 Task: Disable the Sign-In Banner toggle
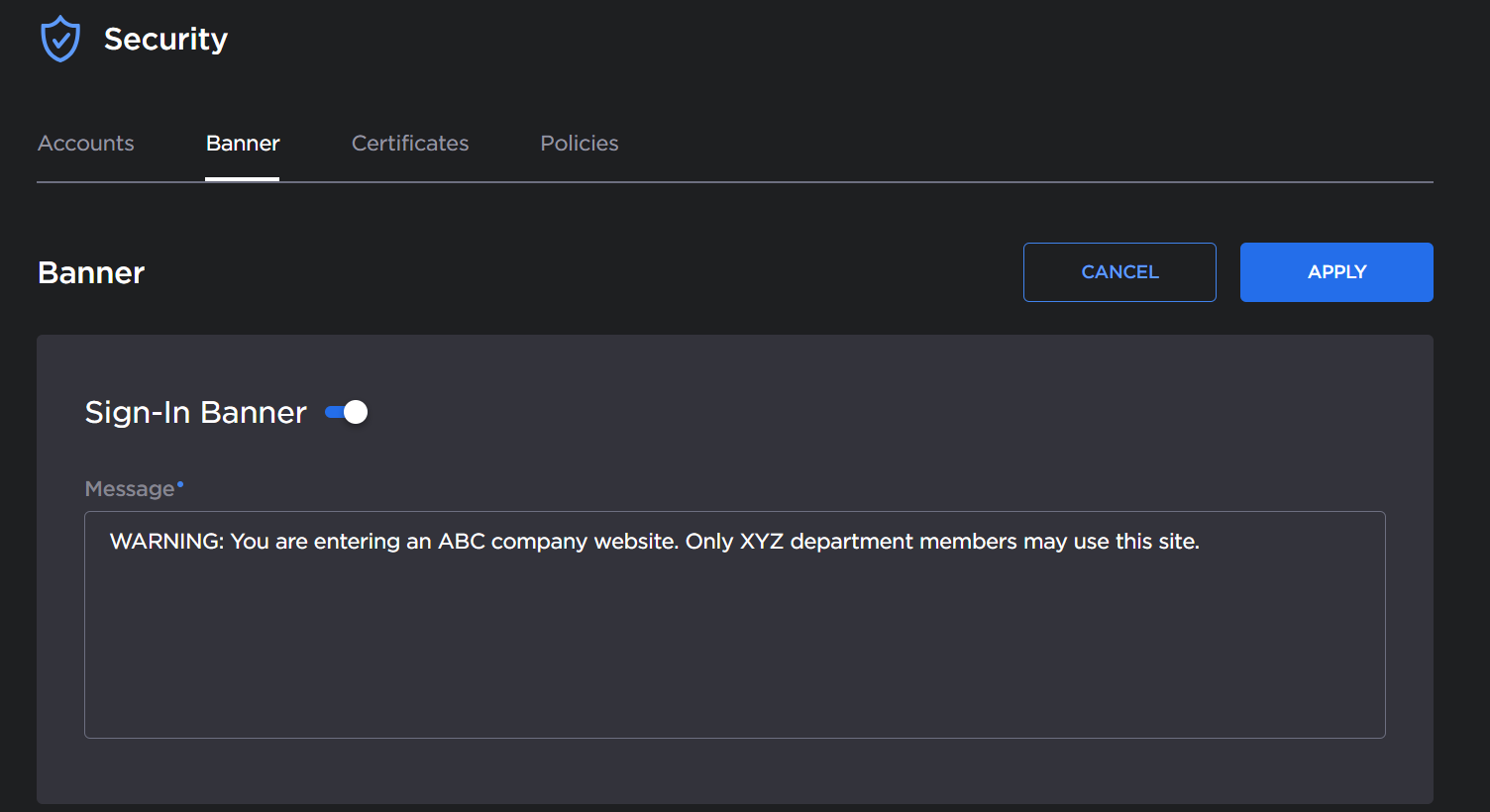[x=347, y=412]
